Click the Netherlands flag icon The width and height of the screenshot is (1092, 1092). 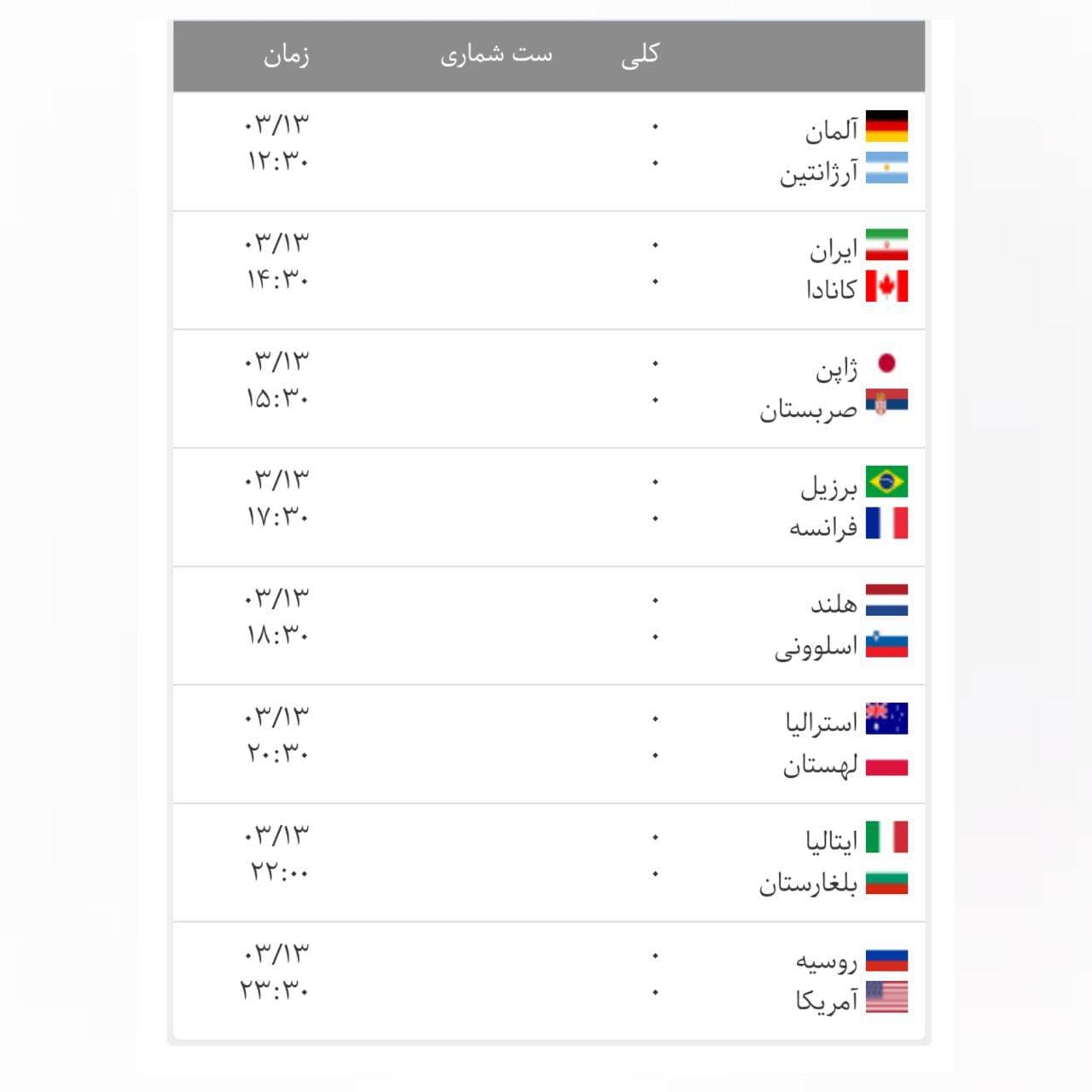coord(886,601)
